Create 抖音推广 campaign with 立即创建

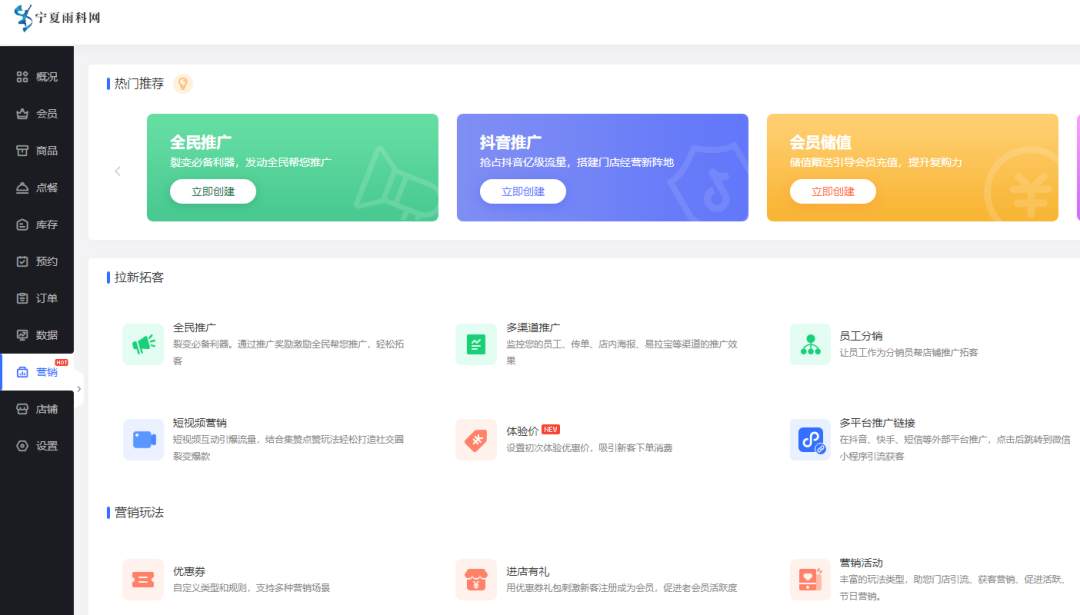(523, 191)
